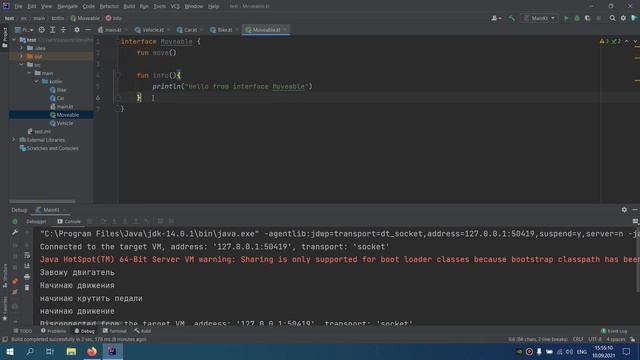Open the Refactor menu
The width and height of the screenshot is (640, 360).
[x=109, y=7]
